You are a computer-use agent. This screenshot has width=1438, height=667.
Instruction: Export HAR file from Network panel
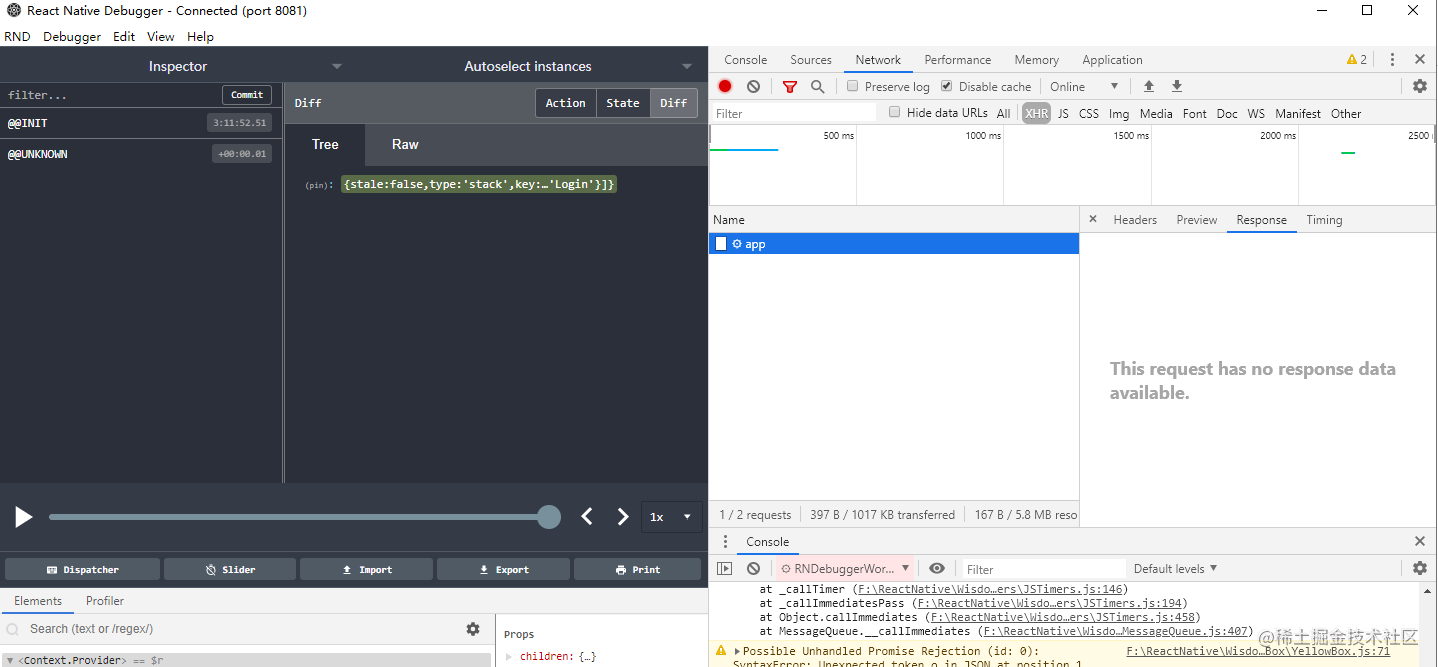click(x=1176, y=86)
